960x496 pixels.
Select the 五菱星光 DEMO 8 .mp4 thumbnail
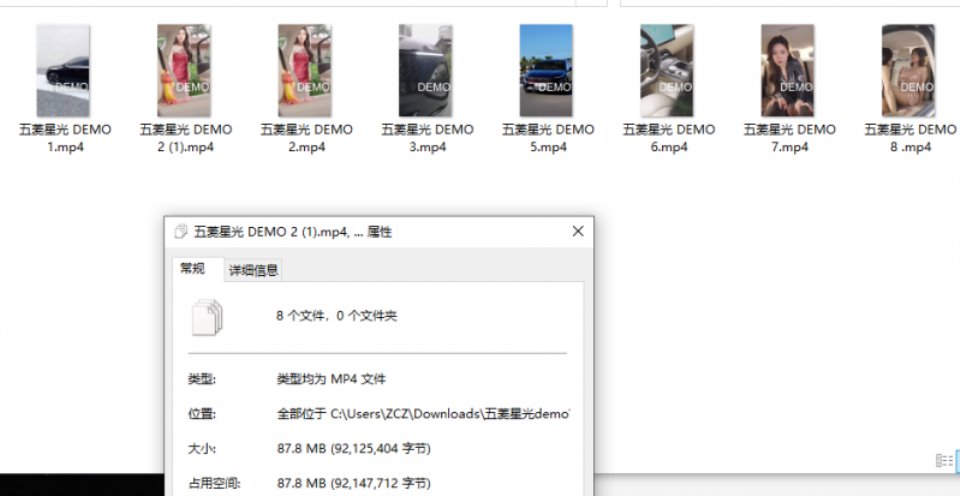(x=909, y=70)
